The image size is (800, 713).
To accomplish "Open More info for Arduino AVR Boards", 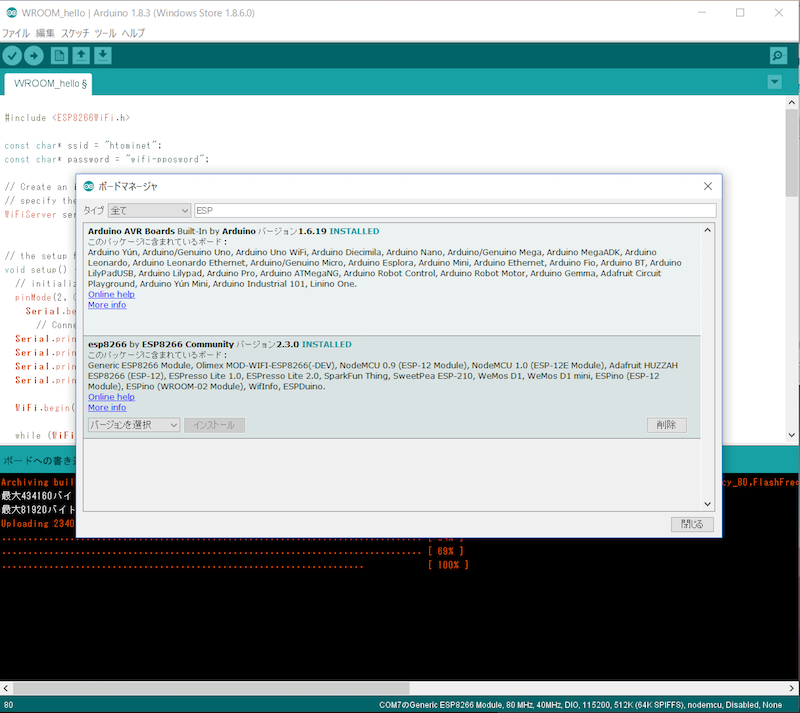I will coord(107,305).
